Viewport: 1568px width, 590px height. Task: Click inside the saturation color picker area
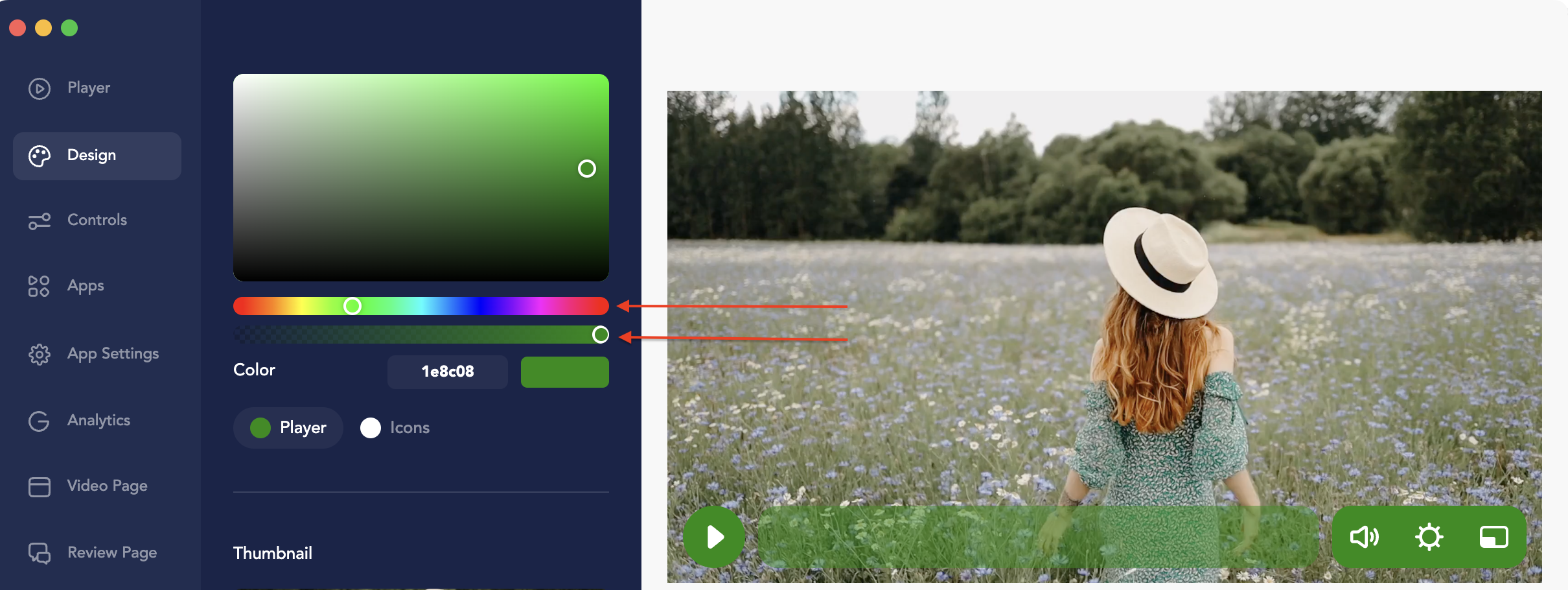point(421,178)
